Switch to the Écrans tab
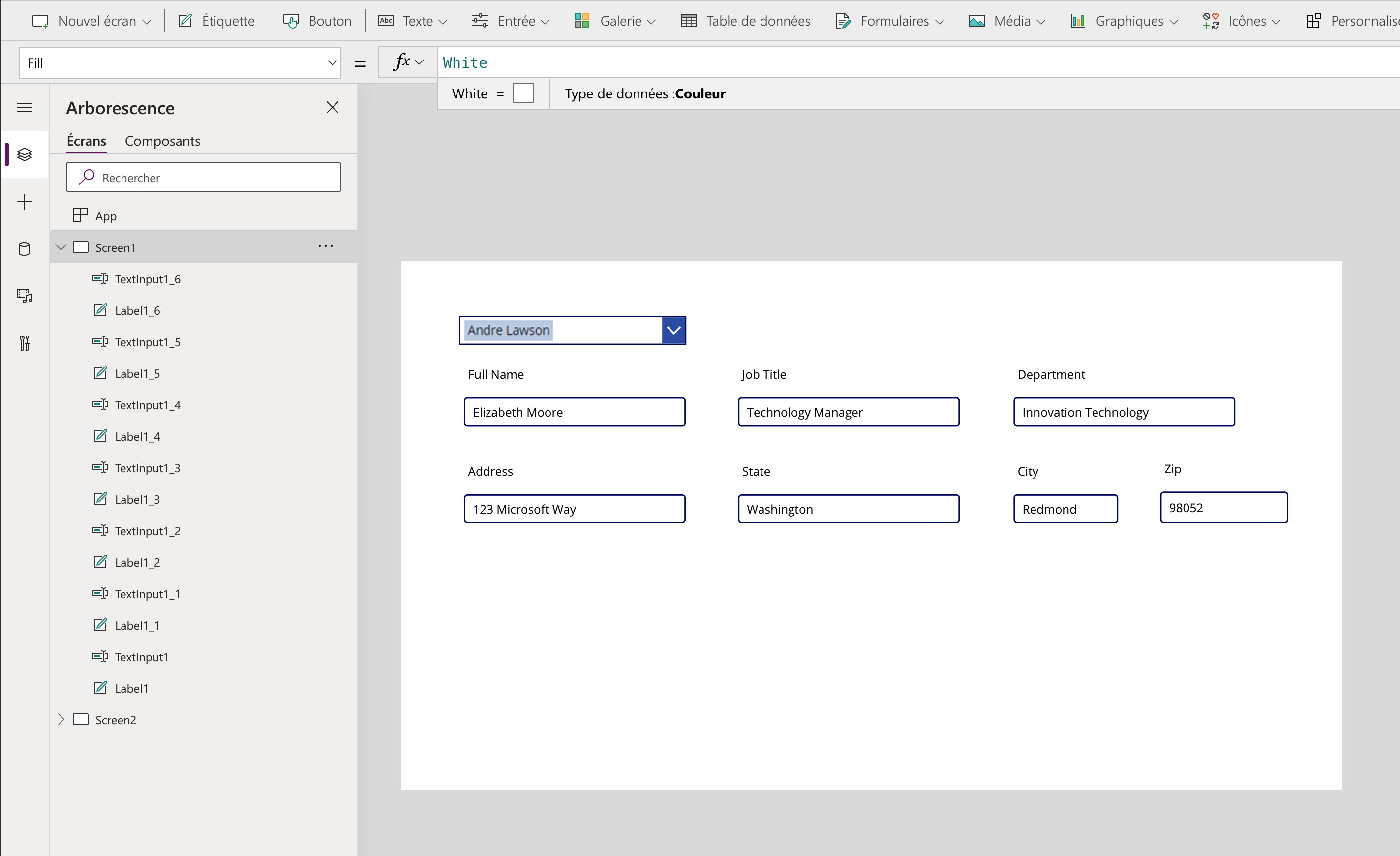Image resolution: width=1400 pixels, height=856 pixels. click(x=87, y=141)
